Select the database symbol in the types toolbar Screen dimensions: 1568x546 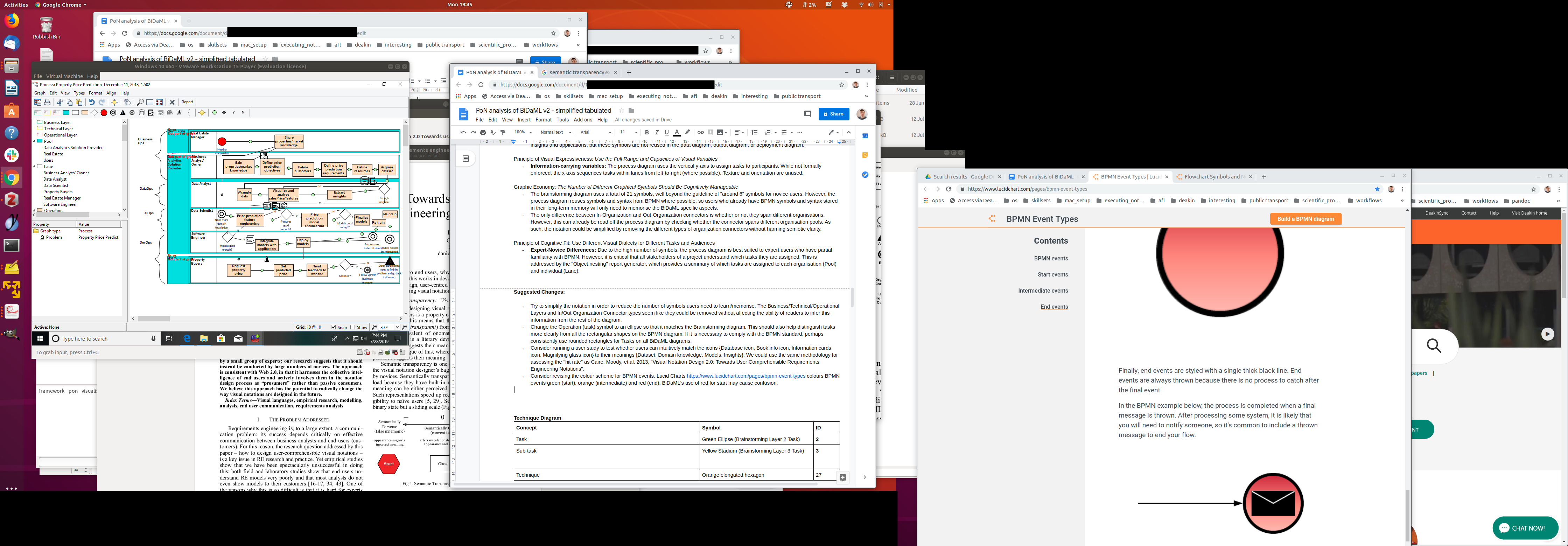(142, 113)
